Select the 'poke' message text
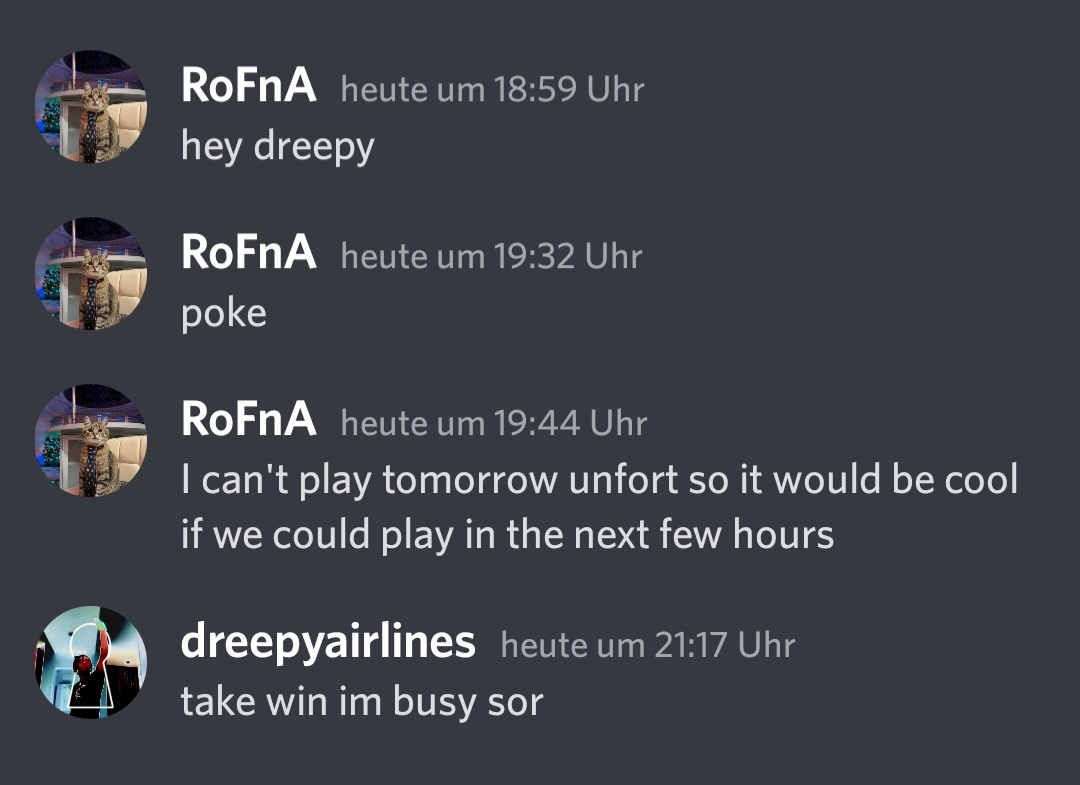Screen dimensions: 1080x785 pos(224,314)
